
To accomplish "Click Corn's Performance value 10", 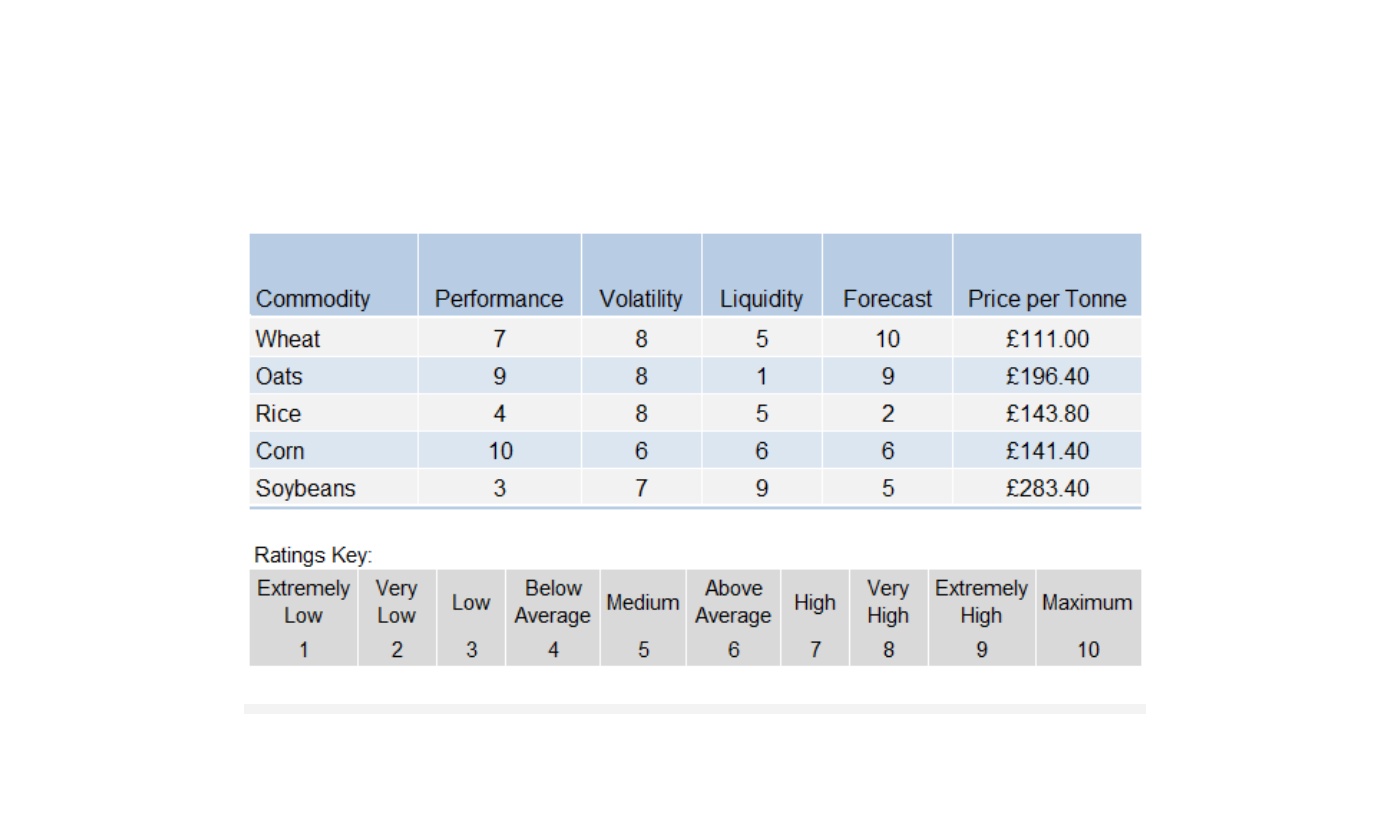I will point(500,451).
